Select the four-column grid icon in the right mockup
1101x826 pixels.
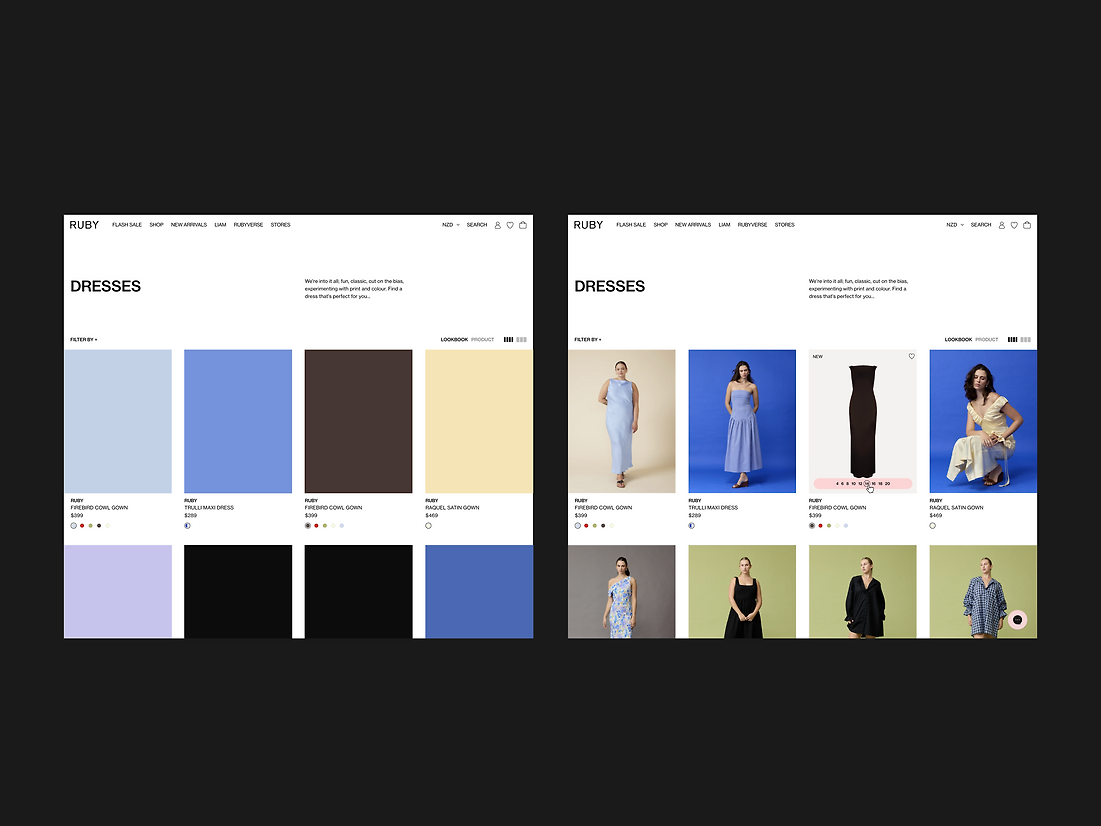coord(1012,340)
